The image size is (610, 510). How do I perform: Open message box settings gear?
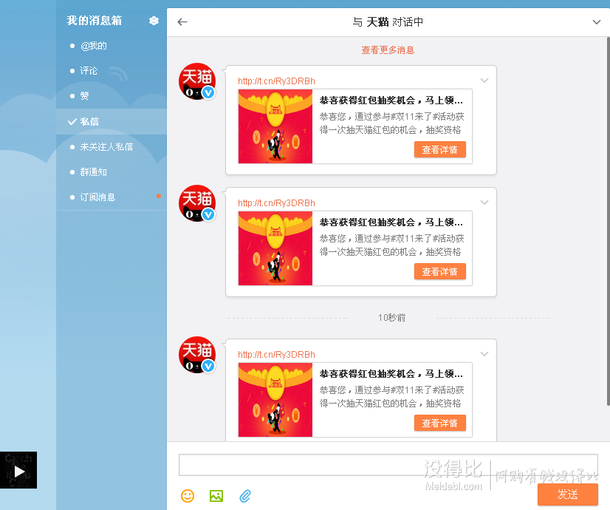click(154, 21)
